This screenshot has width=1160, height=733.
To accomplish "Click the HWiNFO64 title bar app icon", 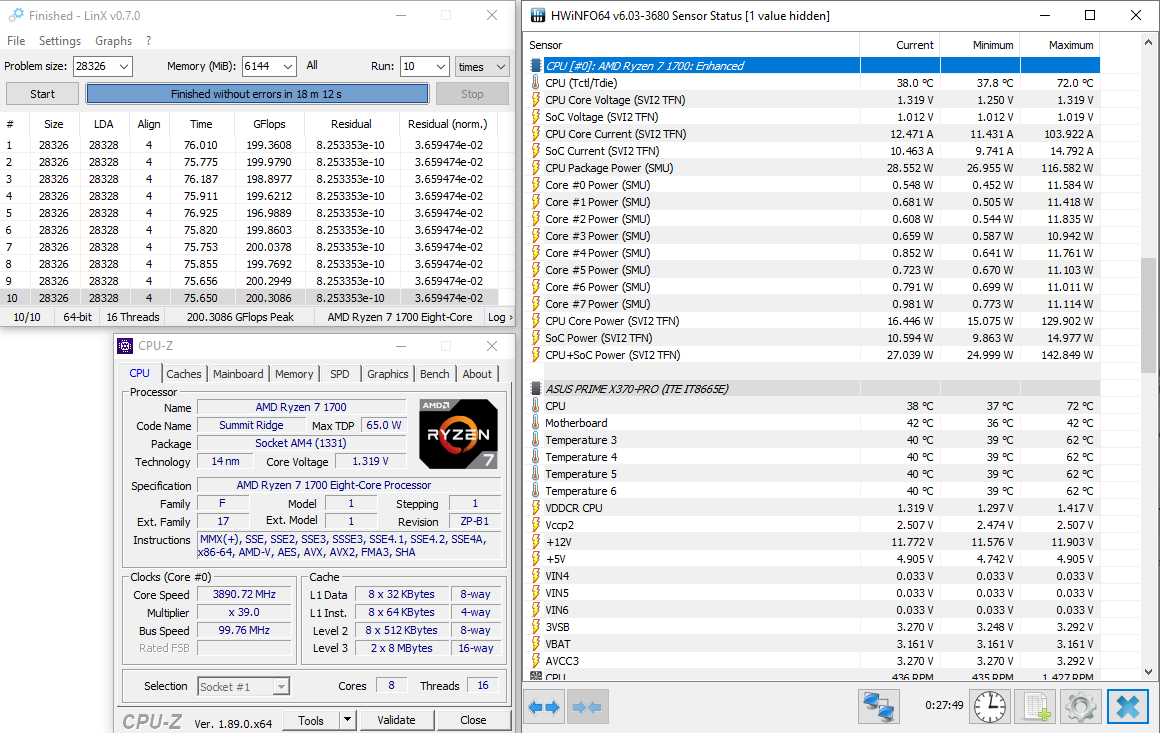I will (x=538, y=16).
